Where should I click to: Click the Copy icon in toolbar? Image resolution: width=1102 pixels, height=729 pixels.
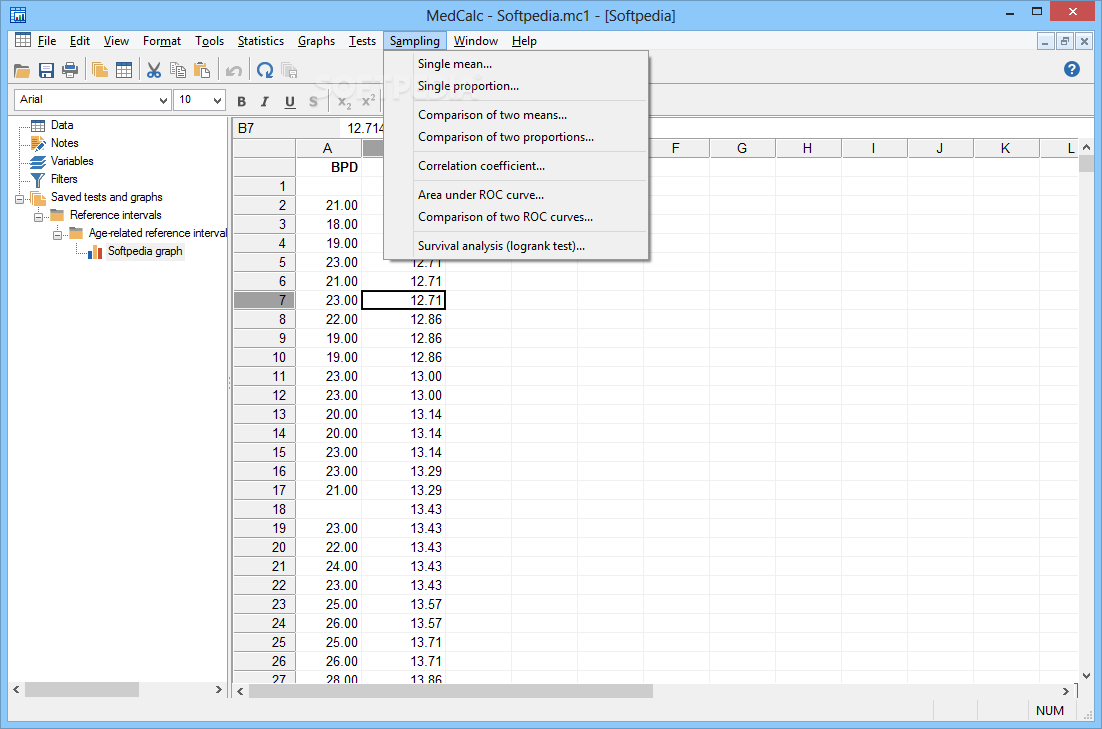tap(178, 70)
